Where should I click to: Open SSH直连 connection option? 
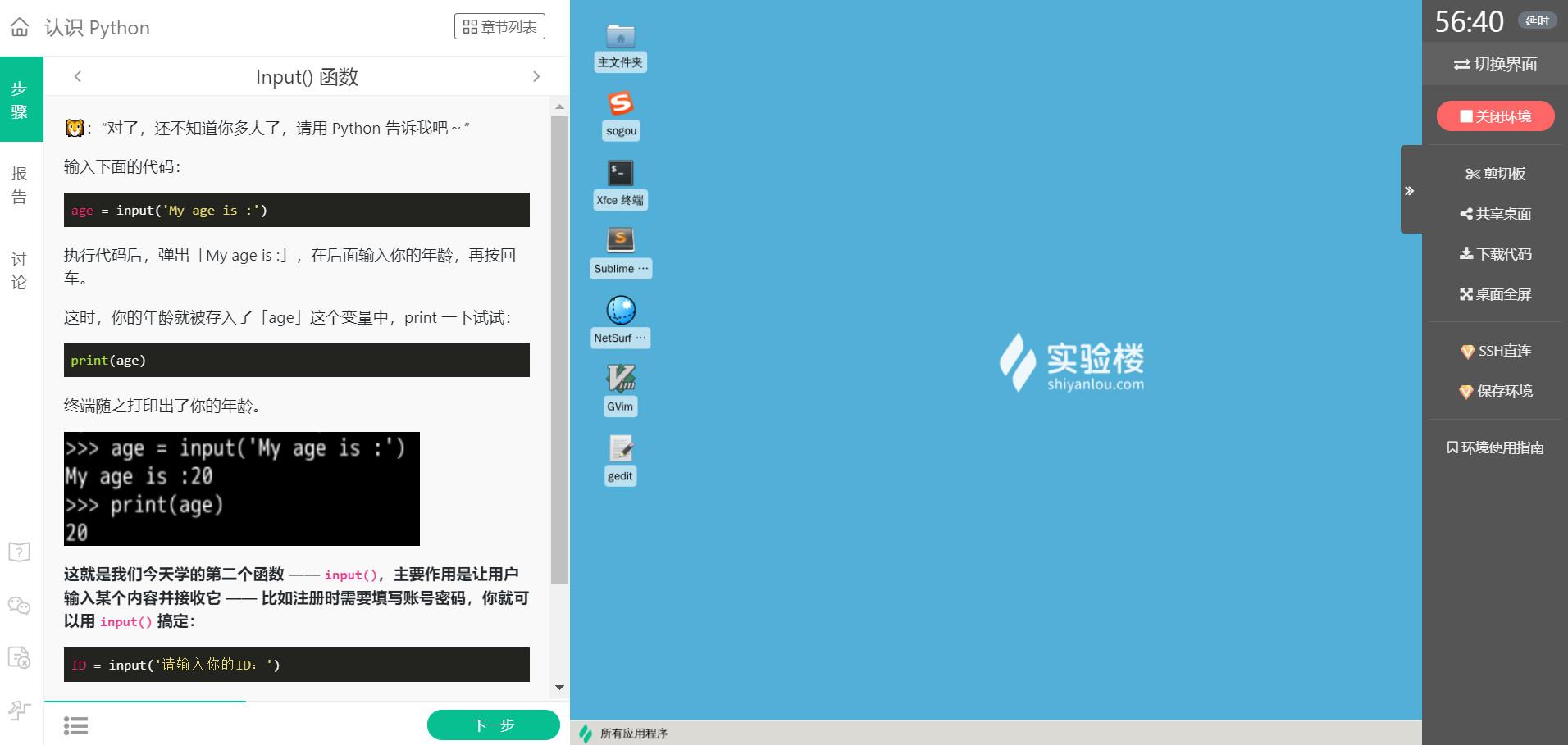[x=1495, y=351]
